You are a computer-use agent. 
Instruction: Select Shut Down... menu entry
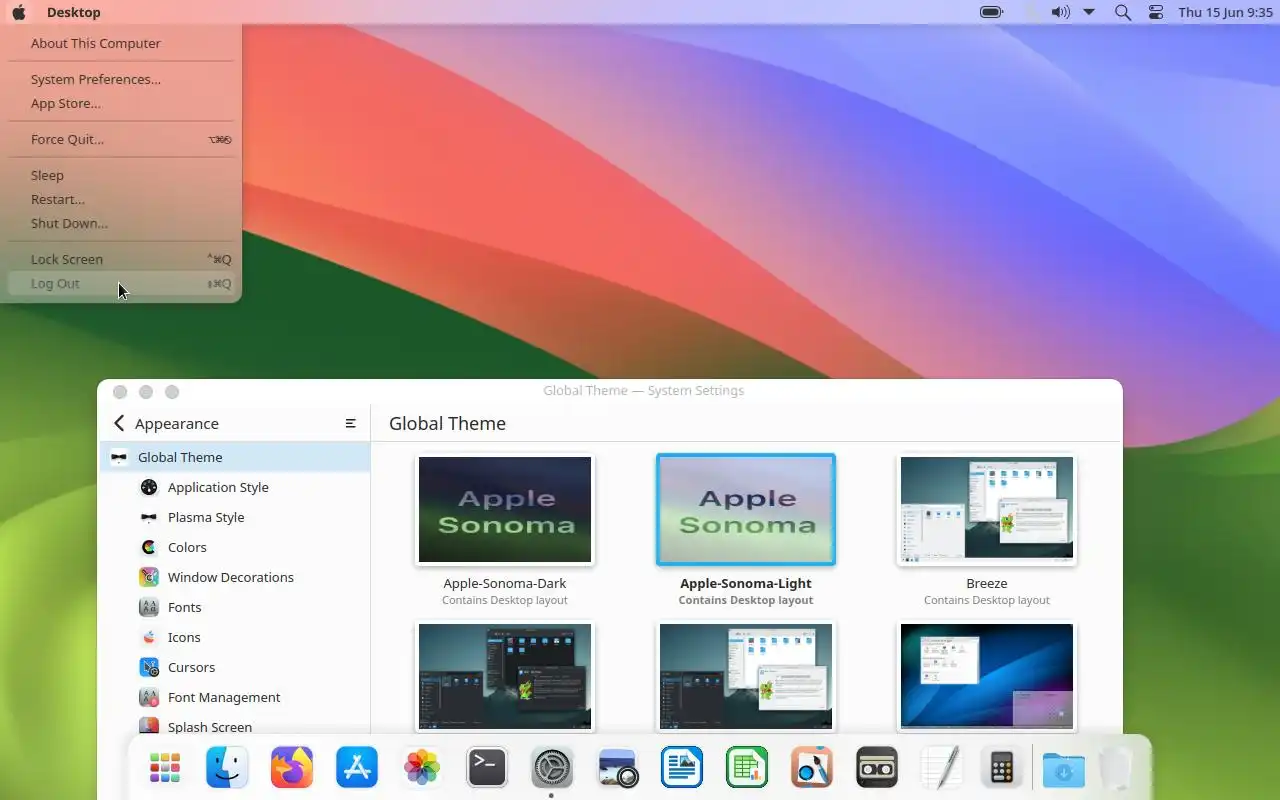pyautogui.click(x=121, y=223)
